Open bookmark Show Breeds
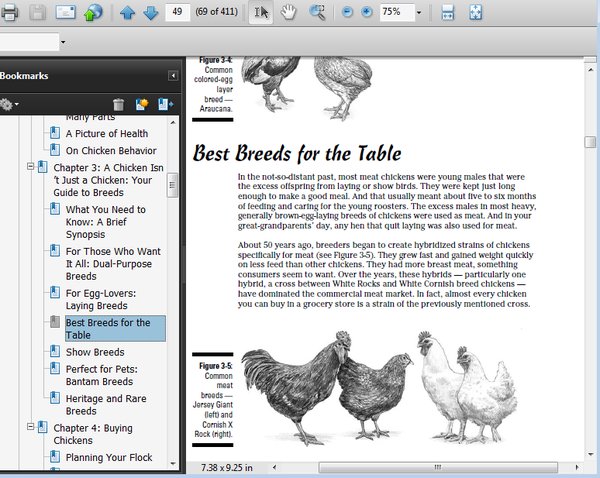Image resolution: width=600 pixels, height=478 pixels. tap(95, 352)
